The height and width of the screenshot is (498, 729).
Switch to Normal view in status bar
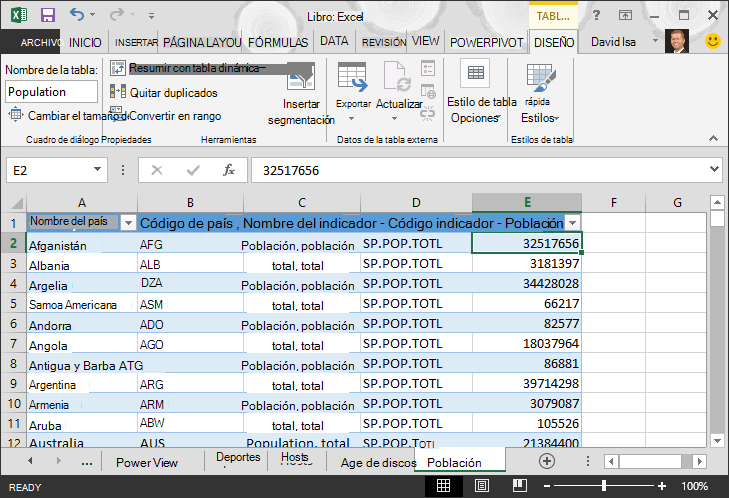(444, 486)
